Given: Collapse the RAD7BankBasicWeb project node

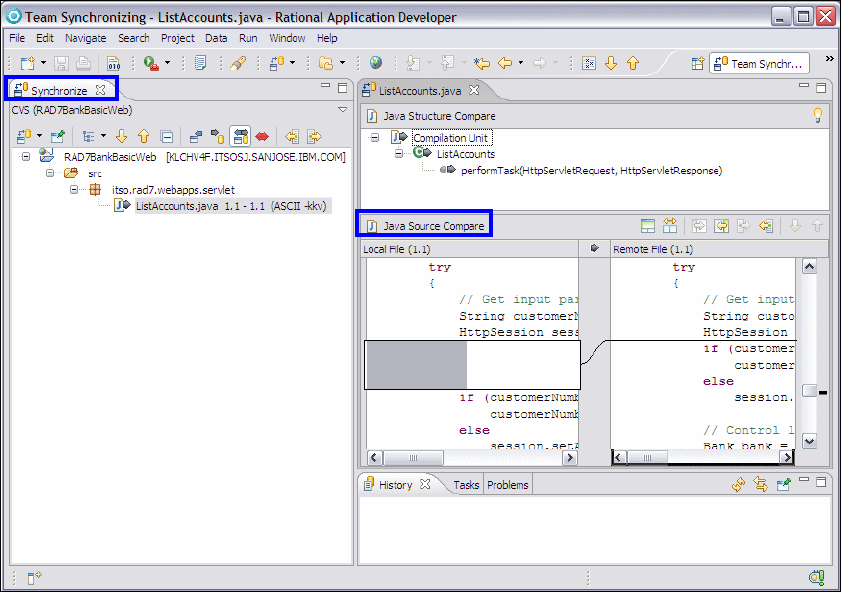Looking at the screenshot, I should coord(26,157).
